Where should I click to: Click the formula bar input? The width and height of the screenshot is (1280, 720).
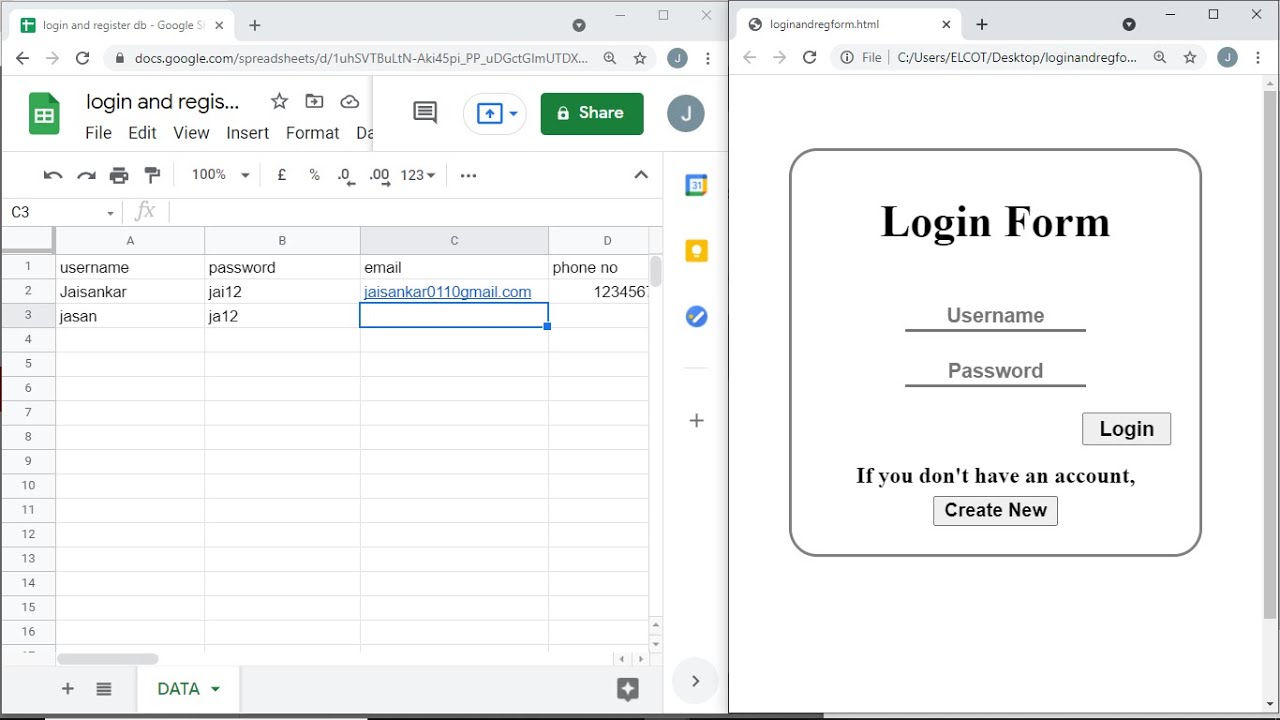point(414,212)
